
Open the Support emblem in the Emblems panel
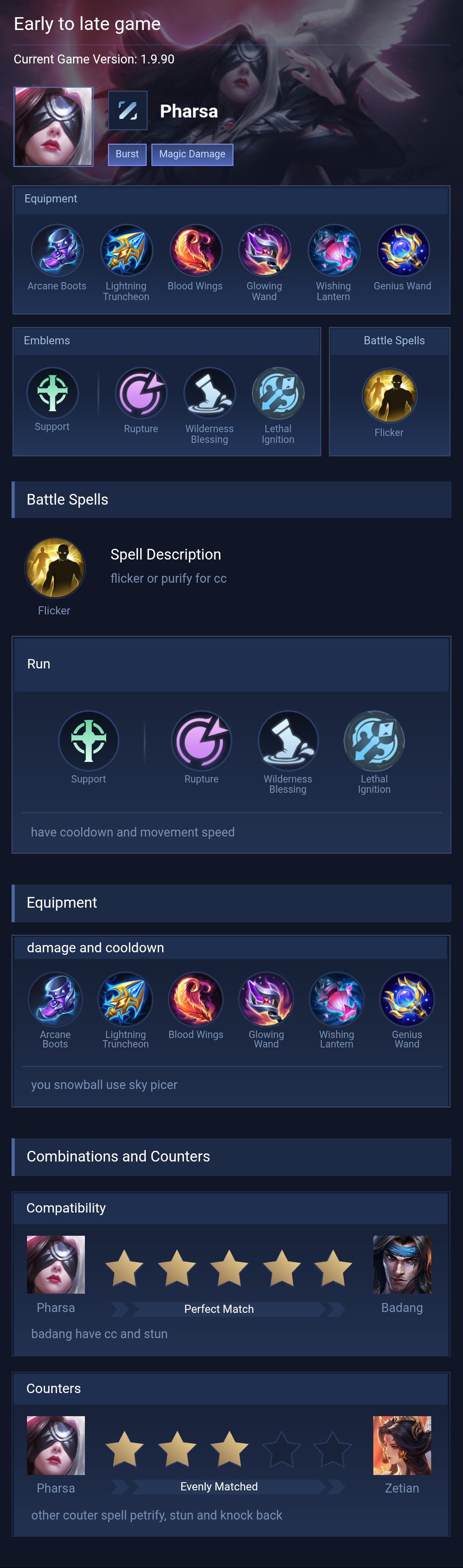pyautogui.click(x=52, y=393)
